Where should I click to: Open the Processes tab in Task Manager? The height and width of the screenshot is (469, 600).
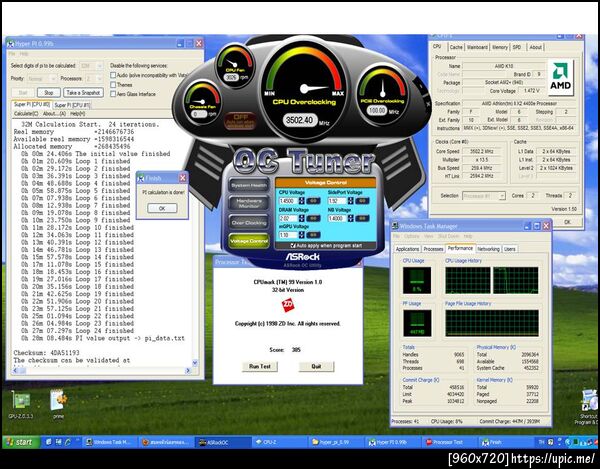pyautogui.click(x=433, y=249)
